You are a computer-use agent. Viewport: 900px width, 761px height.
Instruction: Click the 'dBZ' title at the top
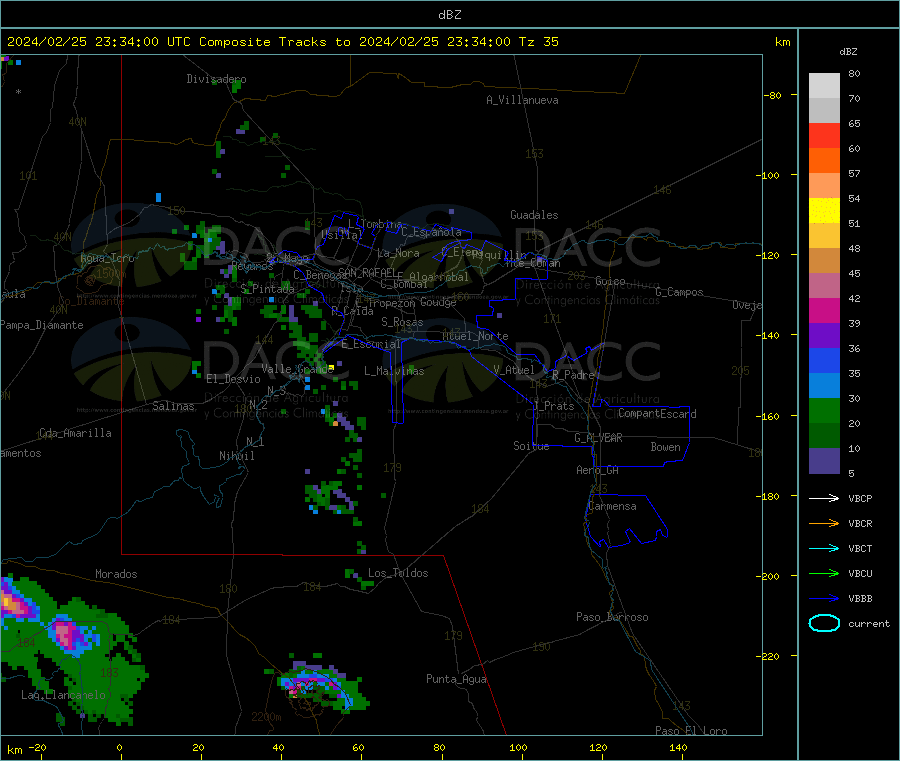click(449, 15)
